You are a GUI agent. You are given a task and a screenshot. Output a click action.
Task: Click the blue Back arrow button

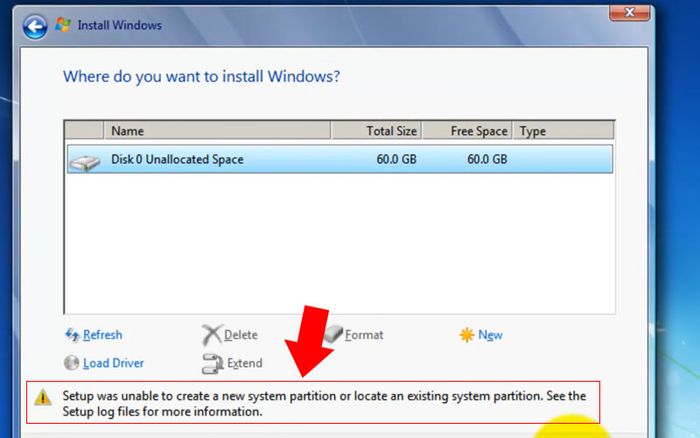tap(35, 24)
